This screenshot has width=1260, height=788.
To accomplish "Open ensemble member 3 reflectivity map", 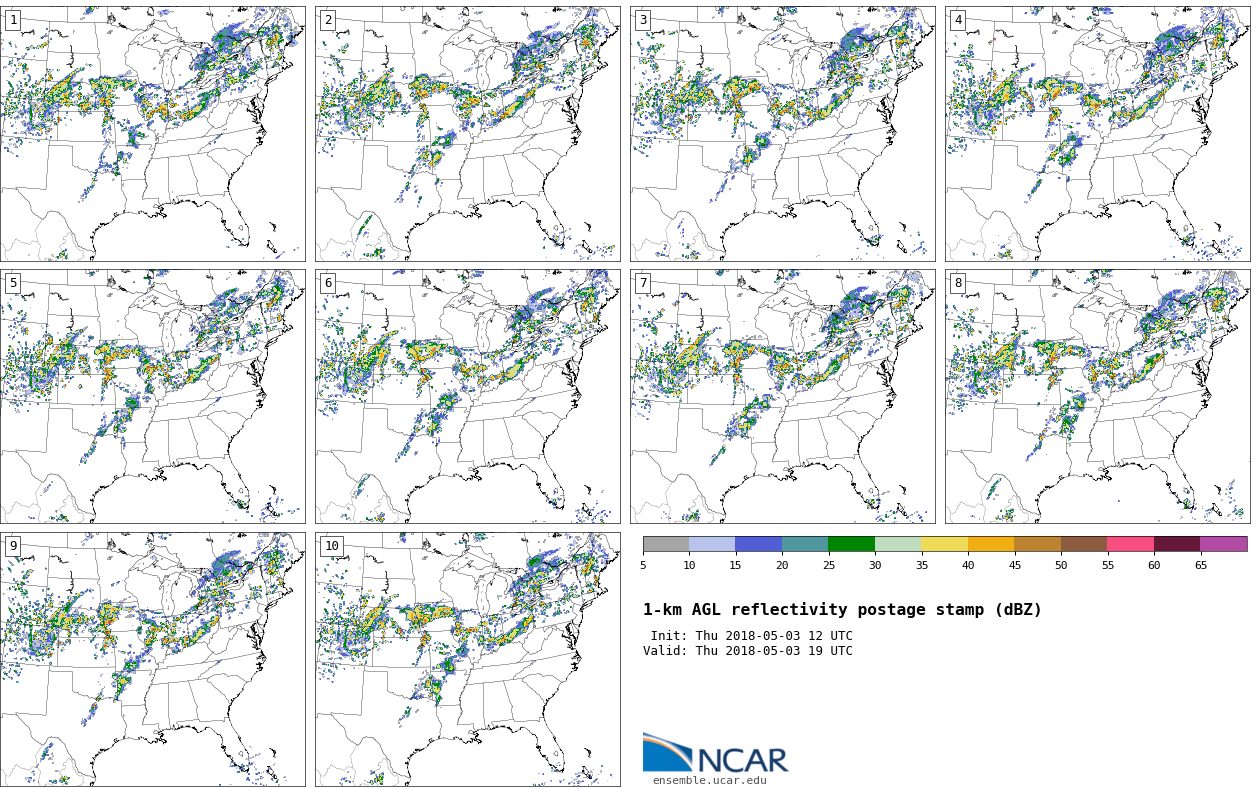I will click(x=782, y=134).
